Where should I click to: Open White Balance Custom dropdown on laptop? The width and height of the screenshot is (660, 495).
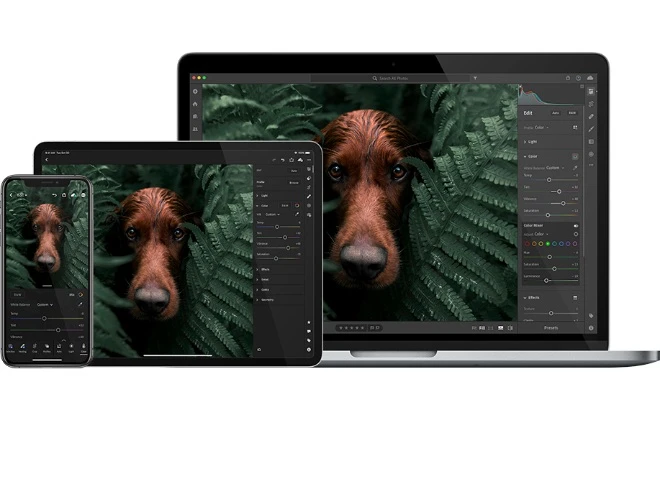pos(555,168)
